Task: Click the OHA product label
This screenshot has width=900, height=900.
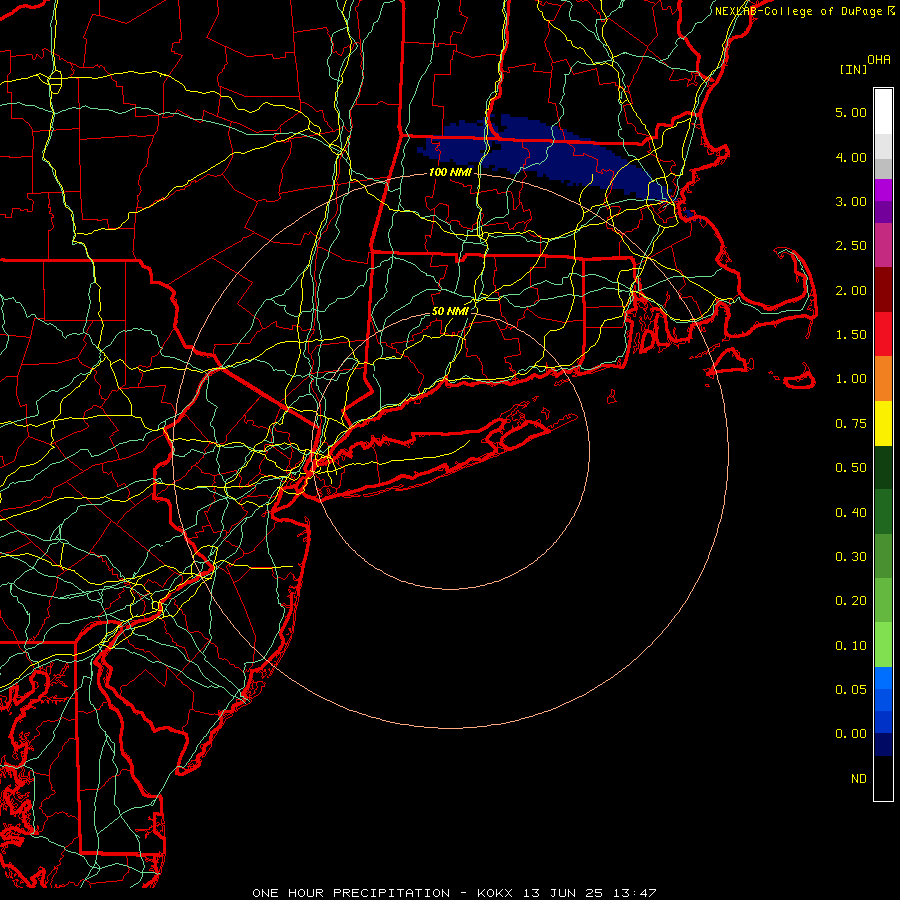Action: coord(879,60)
